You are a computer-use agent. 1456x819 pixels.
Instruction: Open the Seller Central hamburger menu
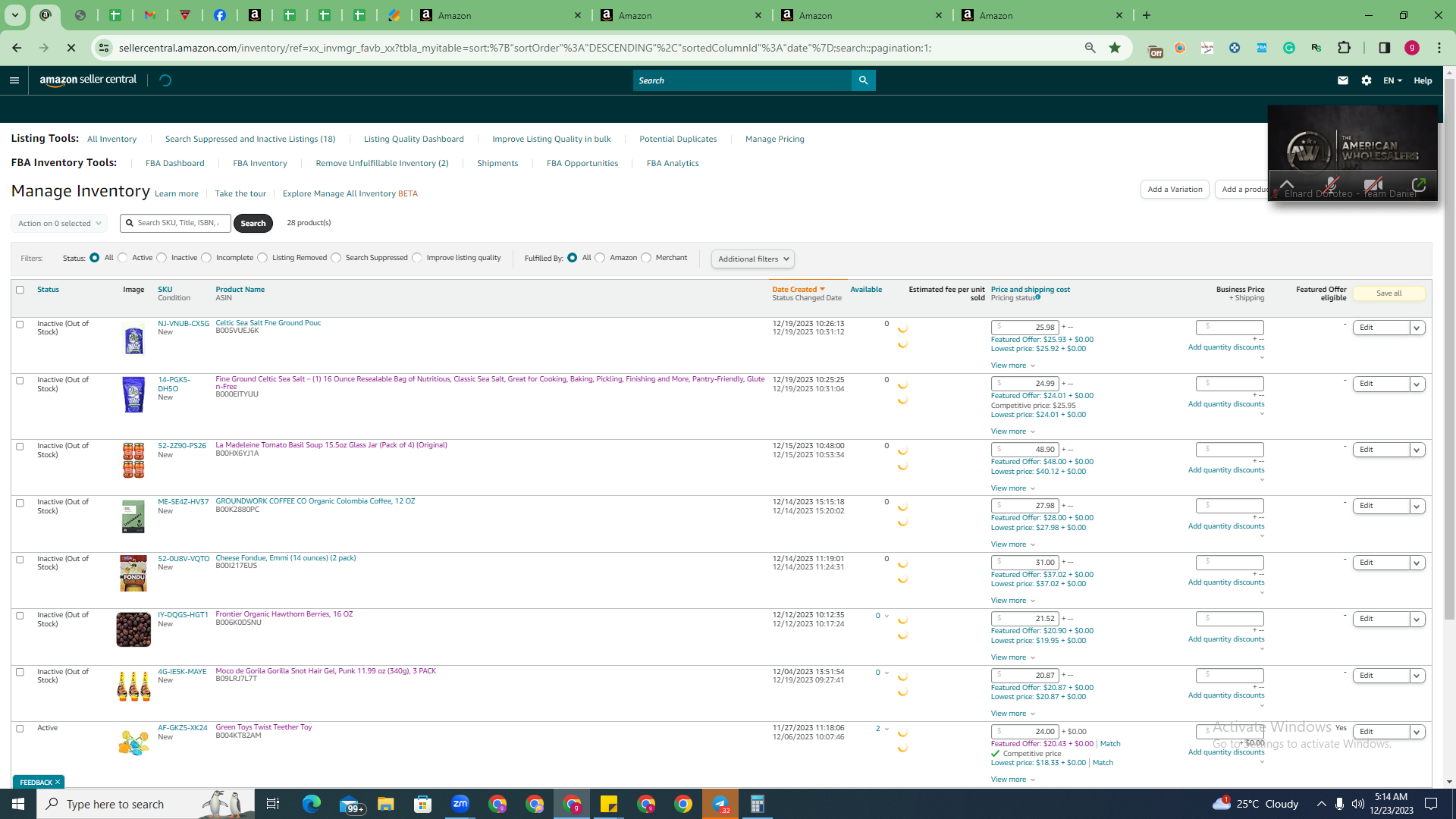tap(14, 80)
